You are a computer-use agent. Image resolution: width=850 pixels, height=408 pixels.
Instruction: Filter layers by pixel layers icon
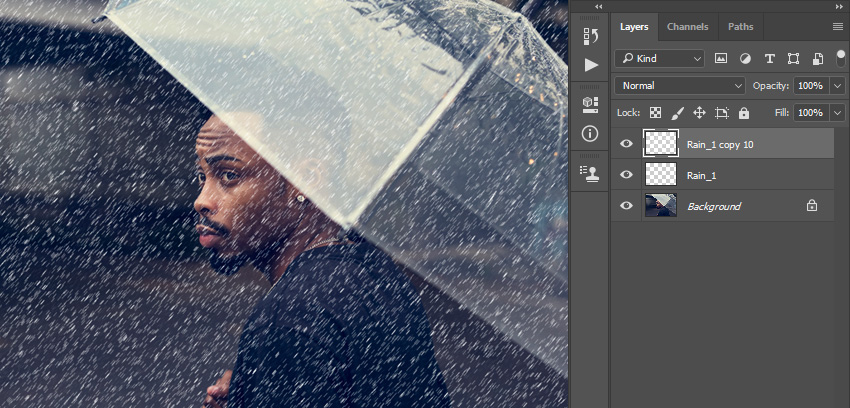720,59
